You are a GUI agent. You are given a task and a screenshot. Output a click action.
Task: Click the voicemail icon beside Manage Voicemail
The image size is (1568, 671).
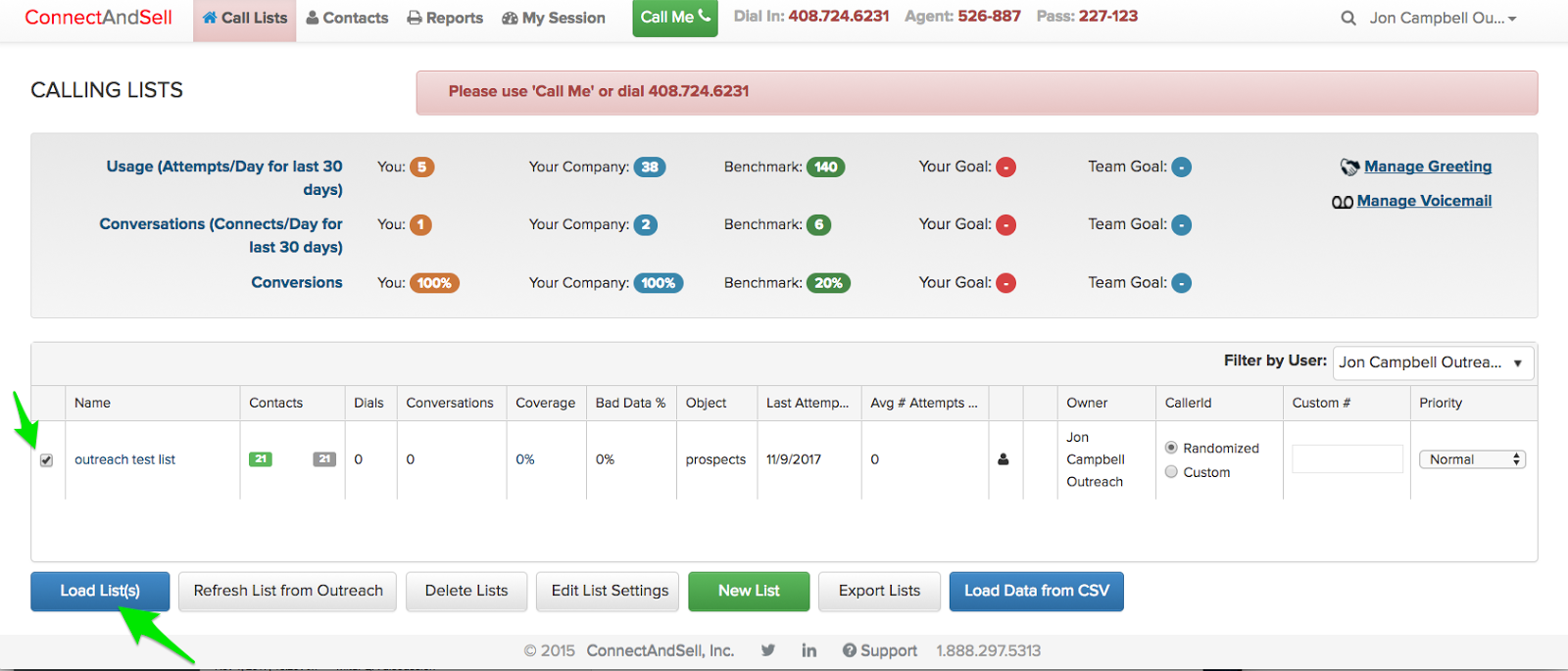coord(1342,202)
